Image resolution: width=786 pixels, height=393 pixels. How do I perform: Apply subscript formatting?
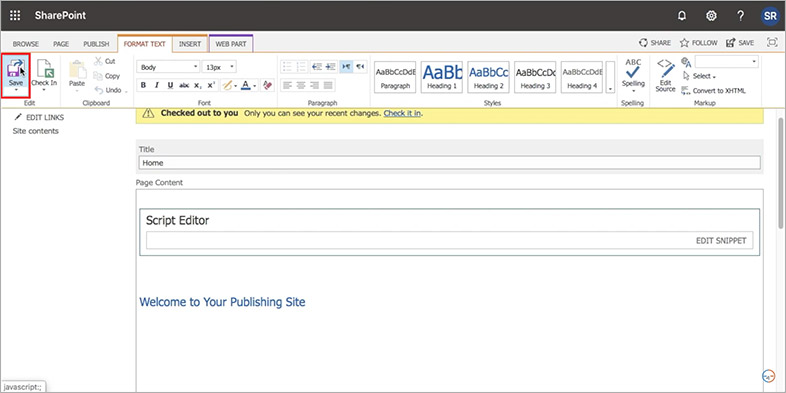click(x=198, y=85)
